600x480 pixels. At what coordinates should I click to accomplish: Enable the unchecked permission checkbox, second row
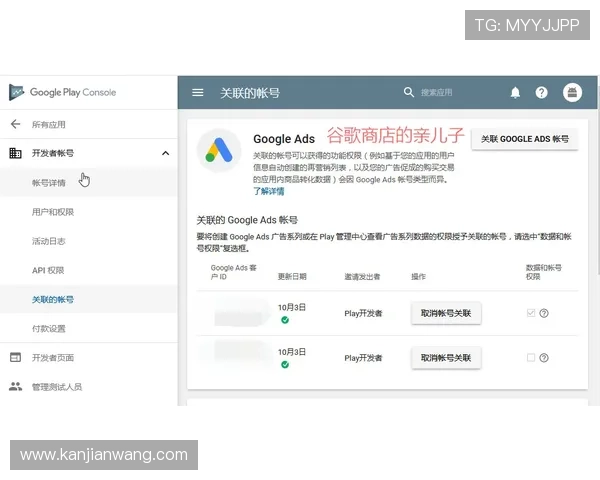click(530, 358)
